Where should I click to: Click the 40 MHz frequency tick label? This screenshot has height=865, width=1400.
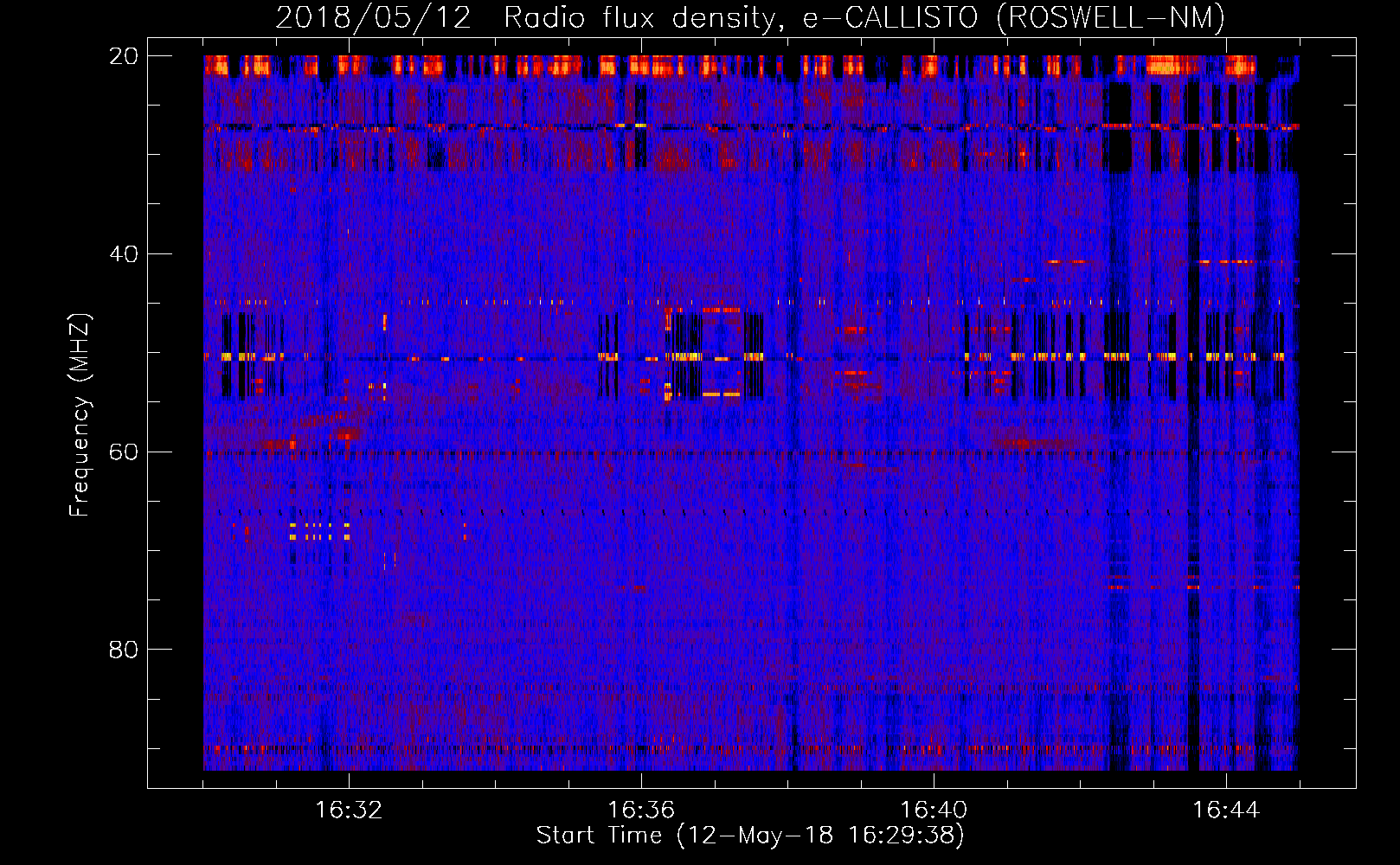tap(123, 254)
